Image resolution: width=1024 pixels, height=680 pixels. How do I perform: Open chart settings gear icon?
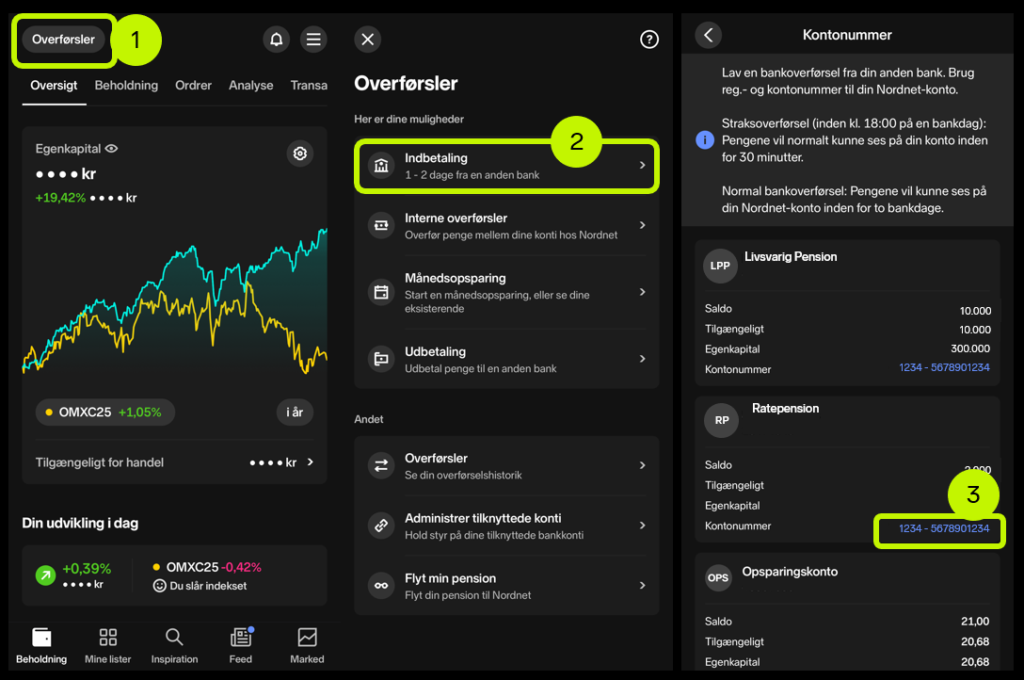pos(300,154)
